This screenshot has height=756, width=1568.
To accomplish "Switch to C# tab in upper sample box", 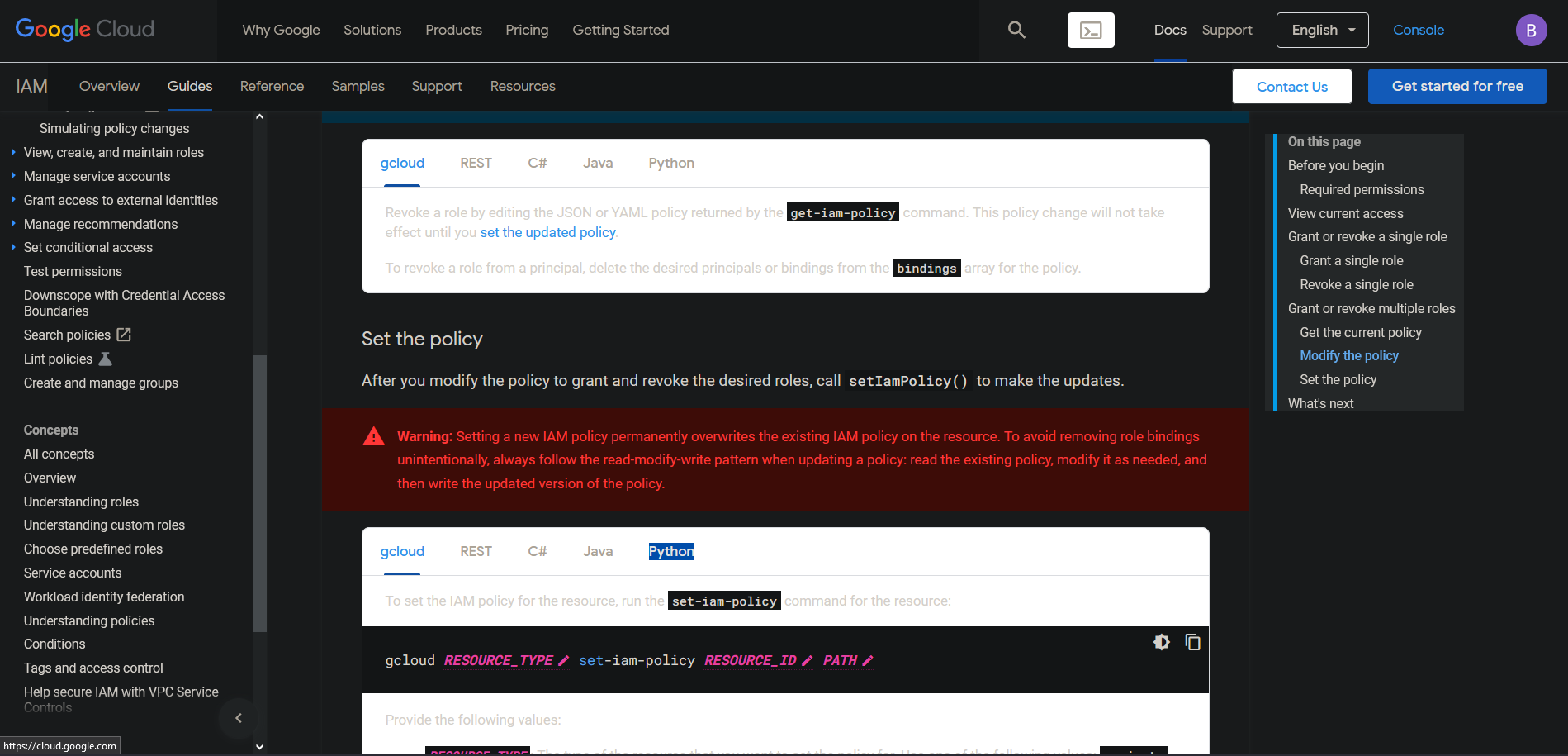I will pyautogui.click(x=538, y=163).
